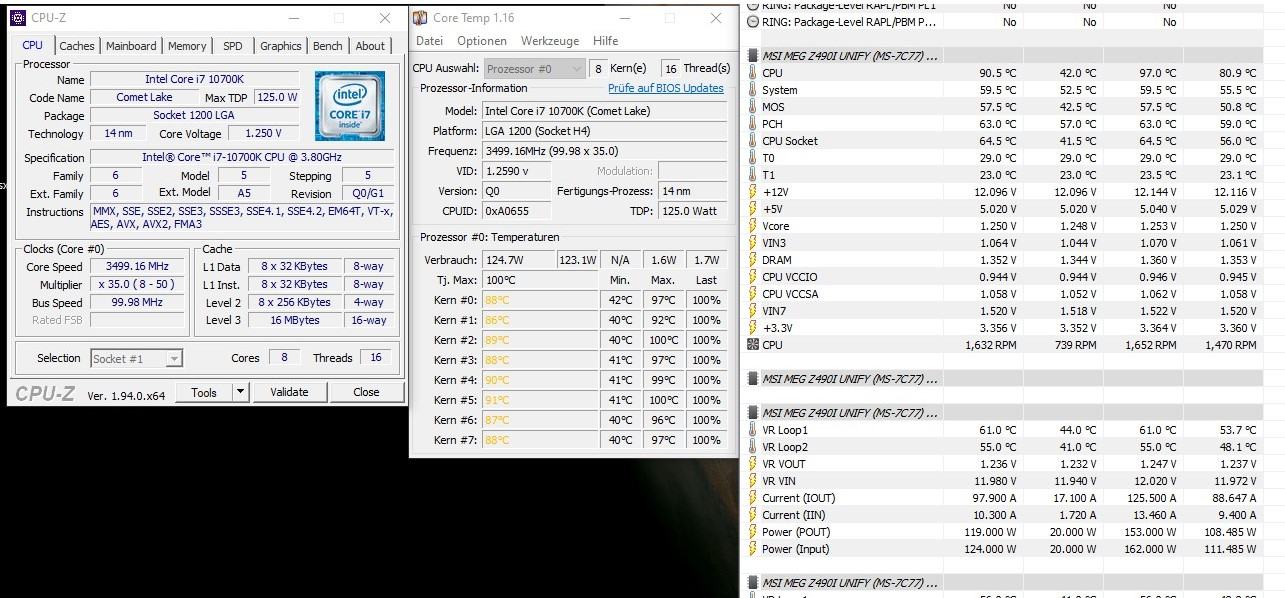The height and width of the screenshot is (598, 1285).
Task: Click the Core Speed value 3499.16 MHz
Action: [137, 267]
